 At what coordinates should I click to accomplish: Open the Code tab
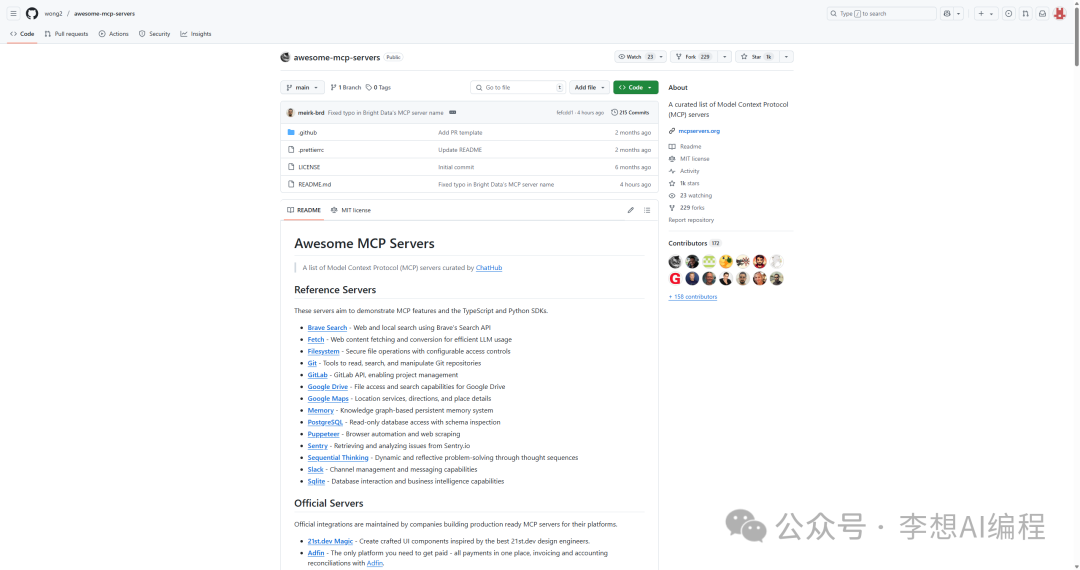[x=22, y=34]
